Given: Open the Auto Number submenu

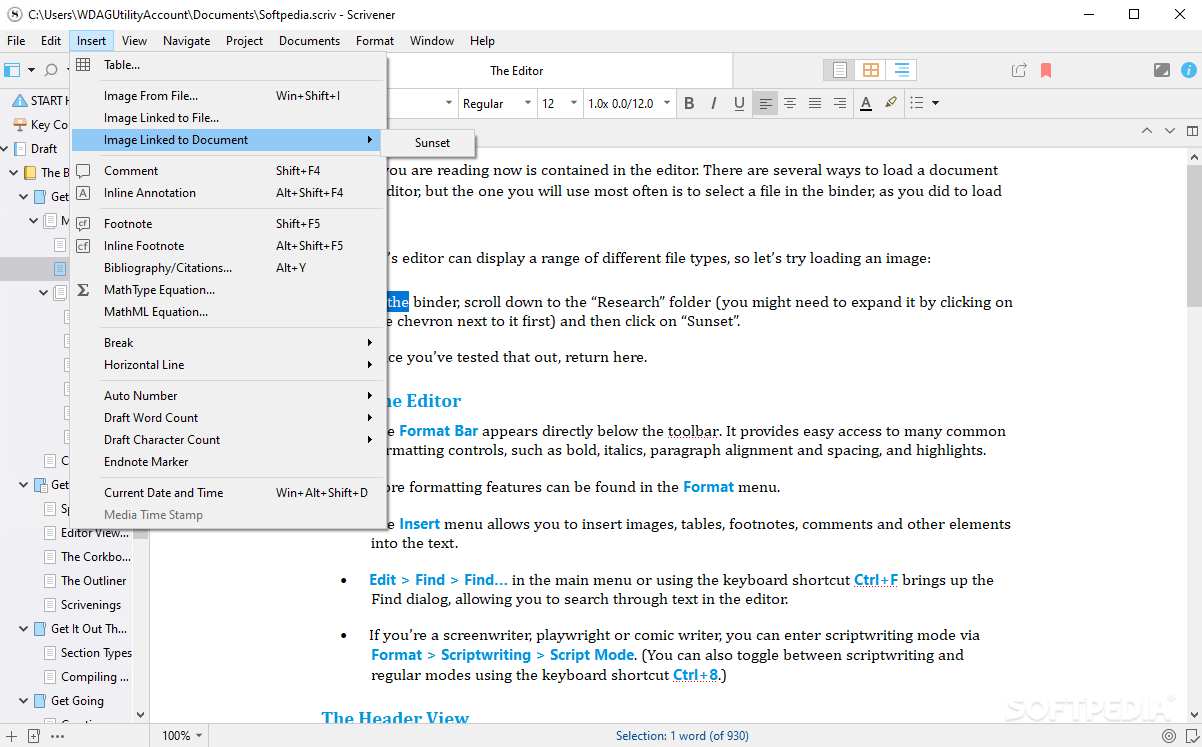Looking at the screenshot, I should click(x=229, y=396).
